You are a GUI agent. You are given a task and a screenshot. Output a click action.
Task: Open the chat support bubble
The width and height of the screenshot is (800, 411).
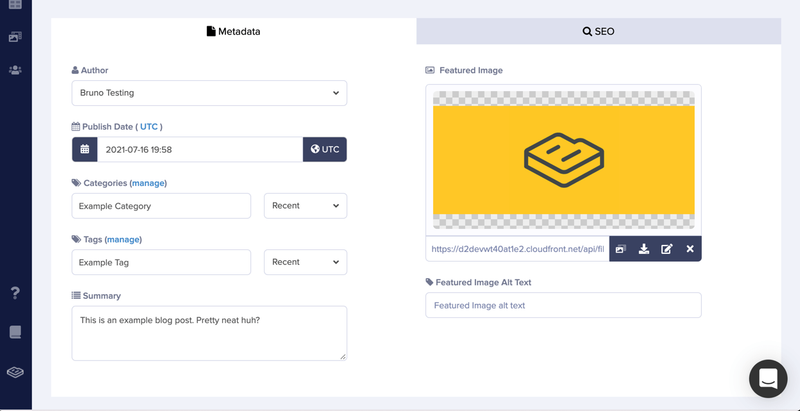pos(768,379)
